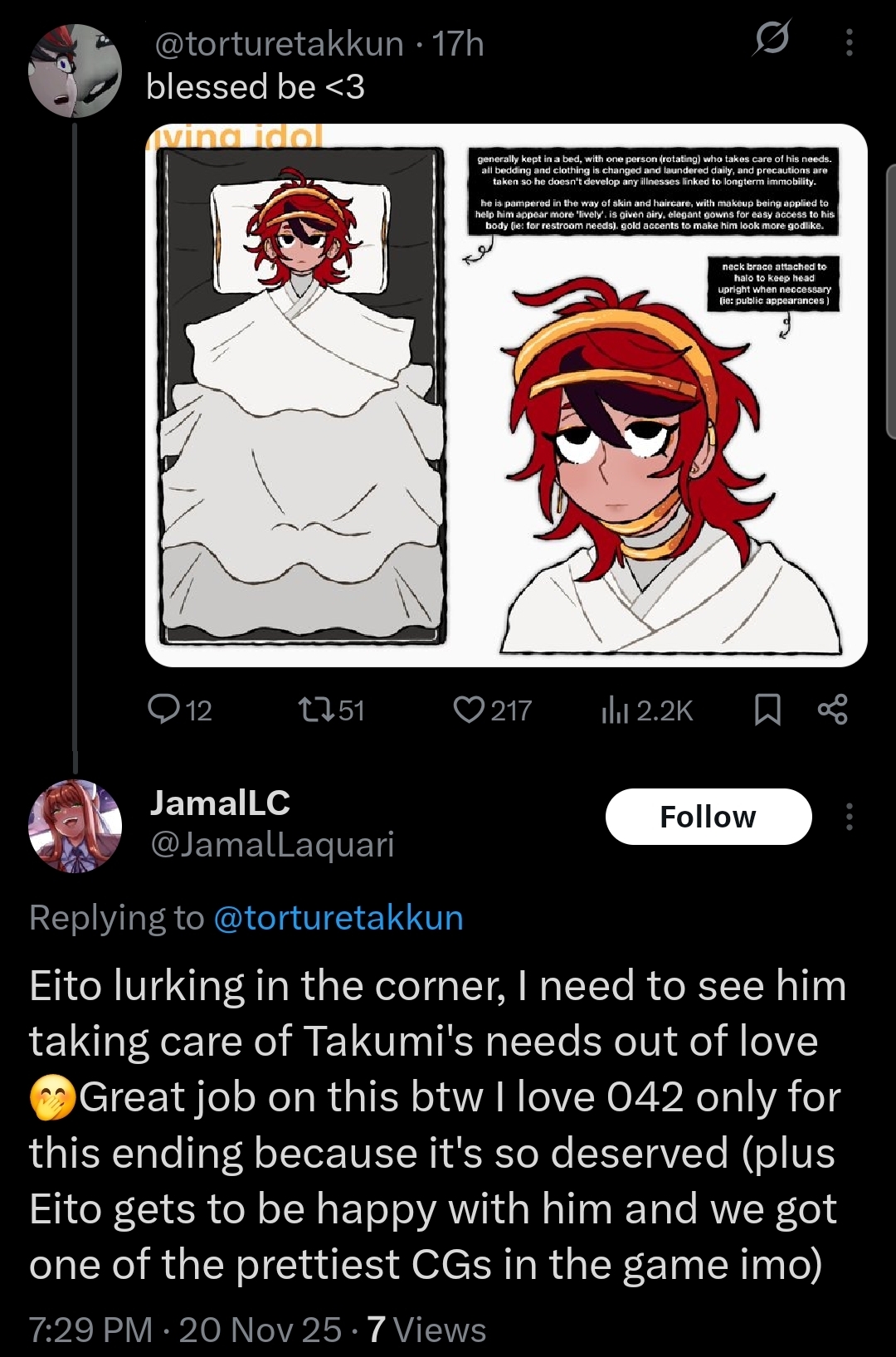This screenshot has width=896, height=1357.
Task: Open the 7:29 PM timestamp of the reply
Action: [x=91, y=1330]
